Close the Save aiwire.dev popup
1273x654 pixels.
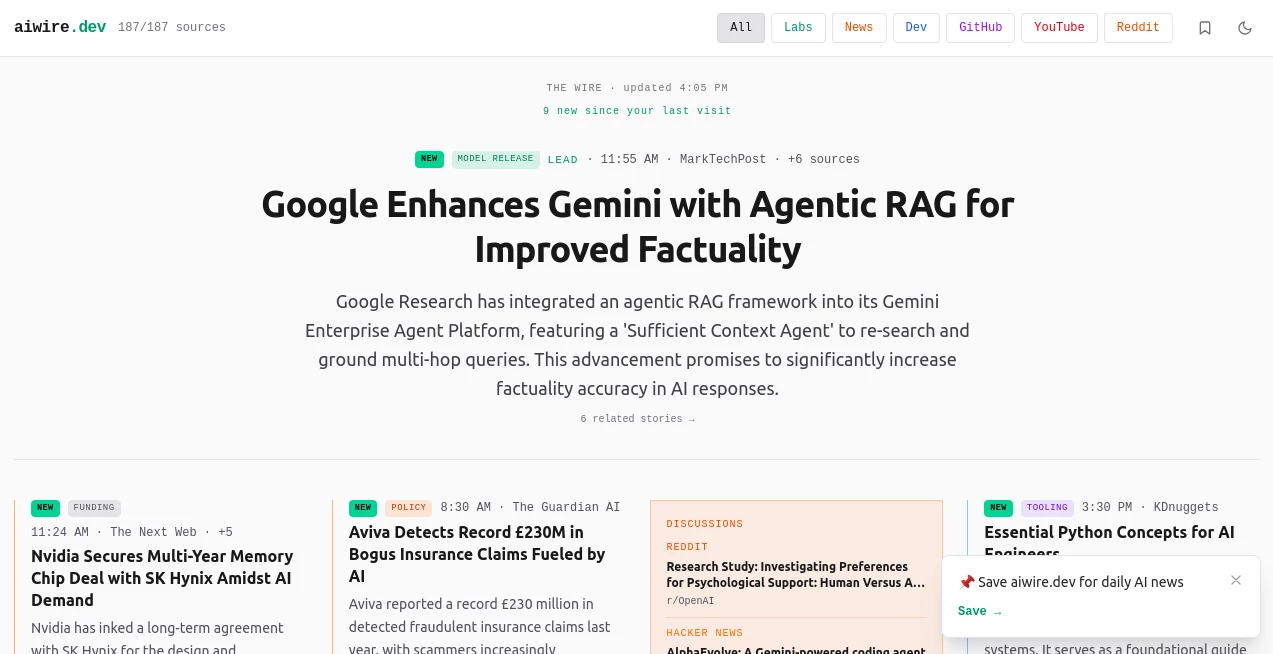coord(1236,580)
